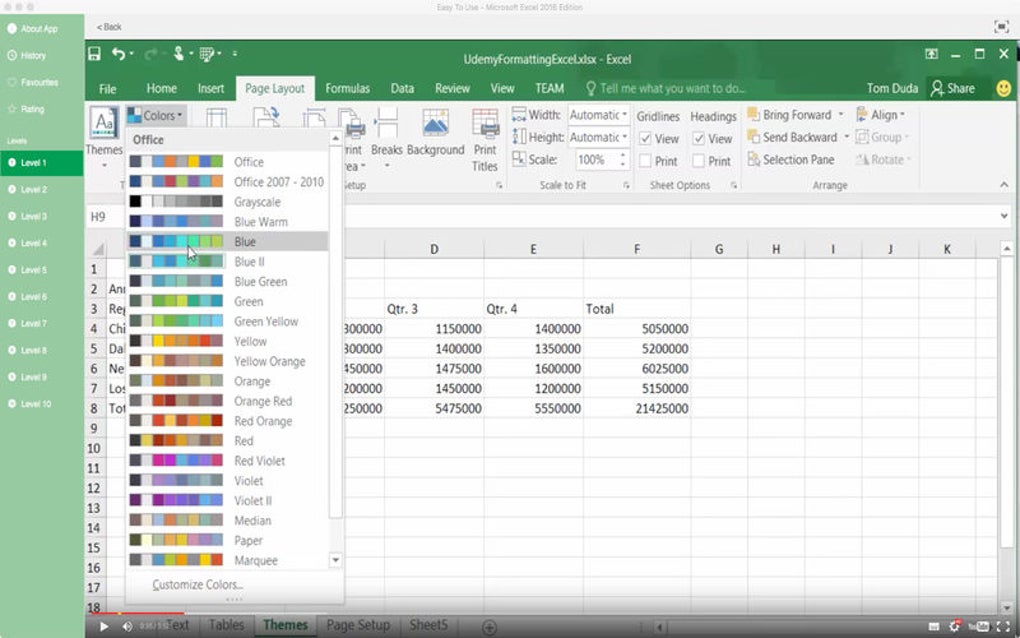
Task: Choose the Yellow Orange color theme
Action: [x=227, y=361]
